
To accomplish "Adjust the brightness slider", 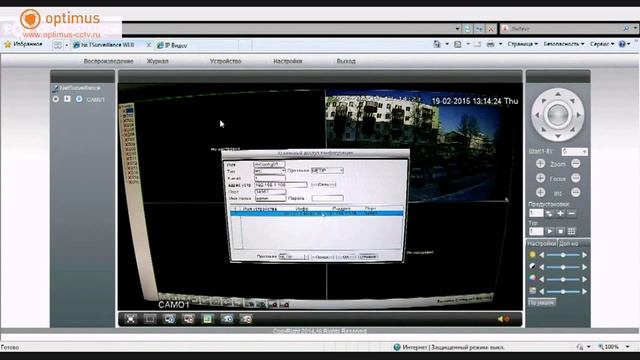I will point(563,255).
